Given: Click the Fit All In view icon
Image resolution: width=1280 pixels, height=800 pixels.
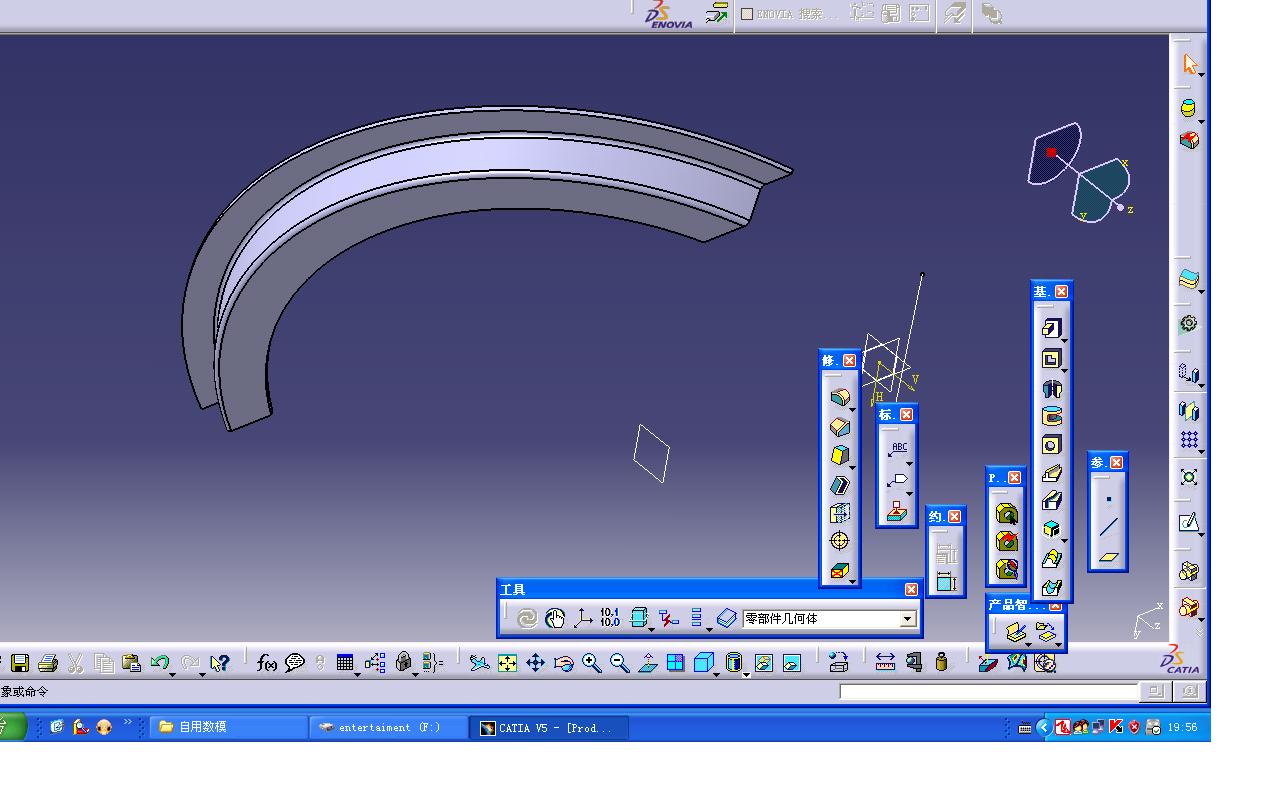Looking at the screenshot, I should pos(508,663).
